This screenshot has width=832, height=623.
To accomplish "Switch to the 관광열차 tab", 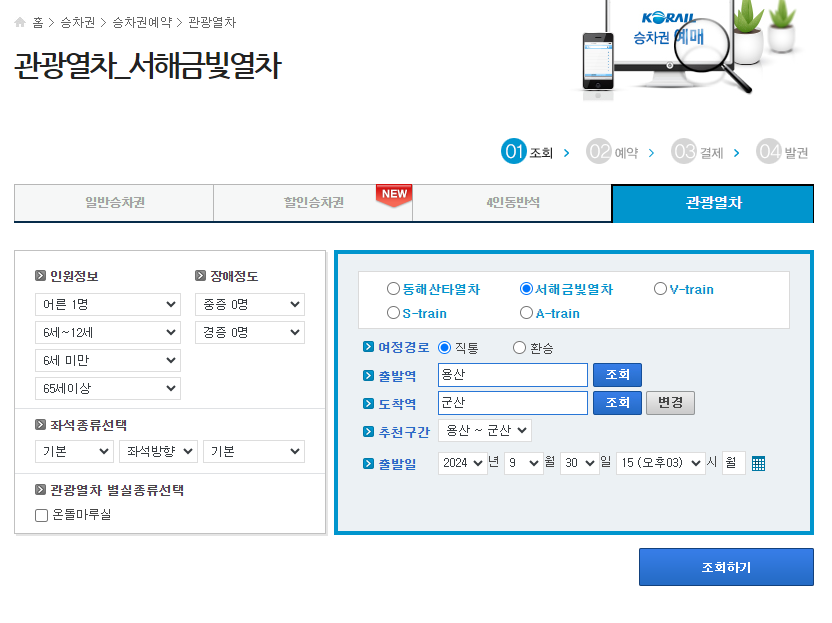I will pos(713,203).
